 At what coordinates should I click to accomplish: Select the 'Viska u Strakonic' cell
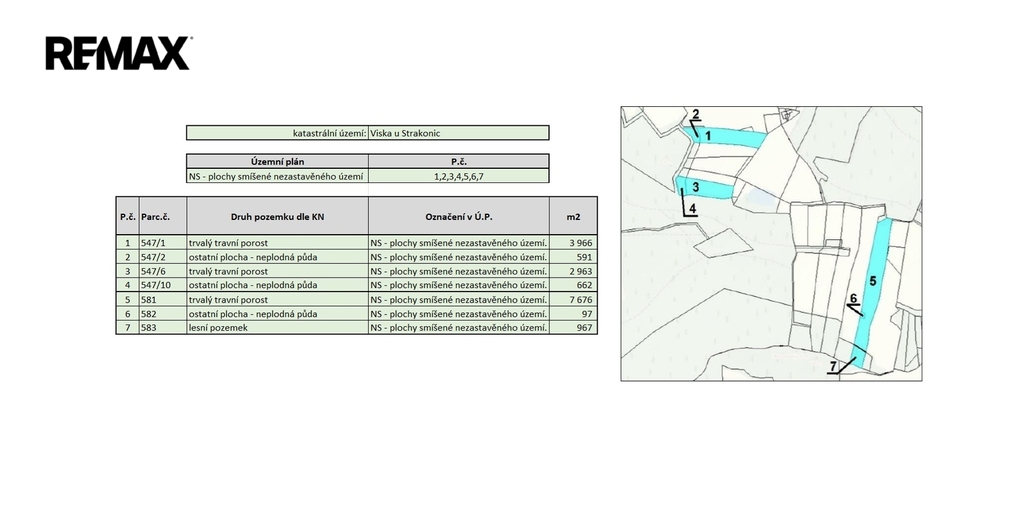point(458,132)
